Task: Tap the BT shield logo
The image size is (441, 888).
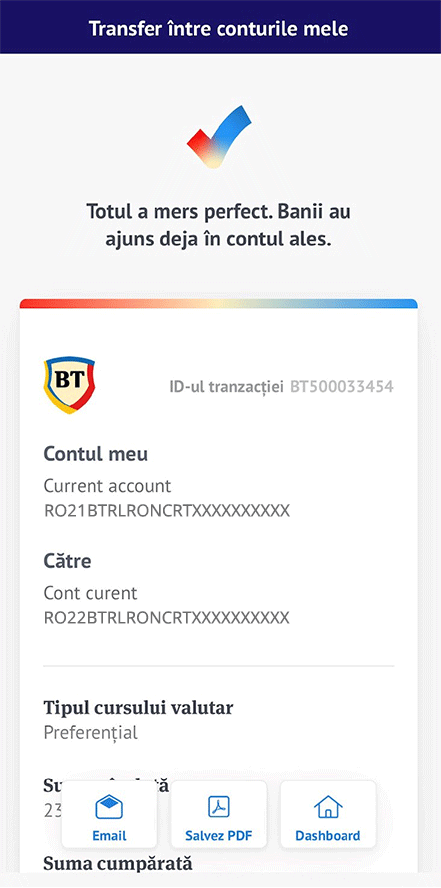Action: click(69, 384)
